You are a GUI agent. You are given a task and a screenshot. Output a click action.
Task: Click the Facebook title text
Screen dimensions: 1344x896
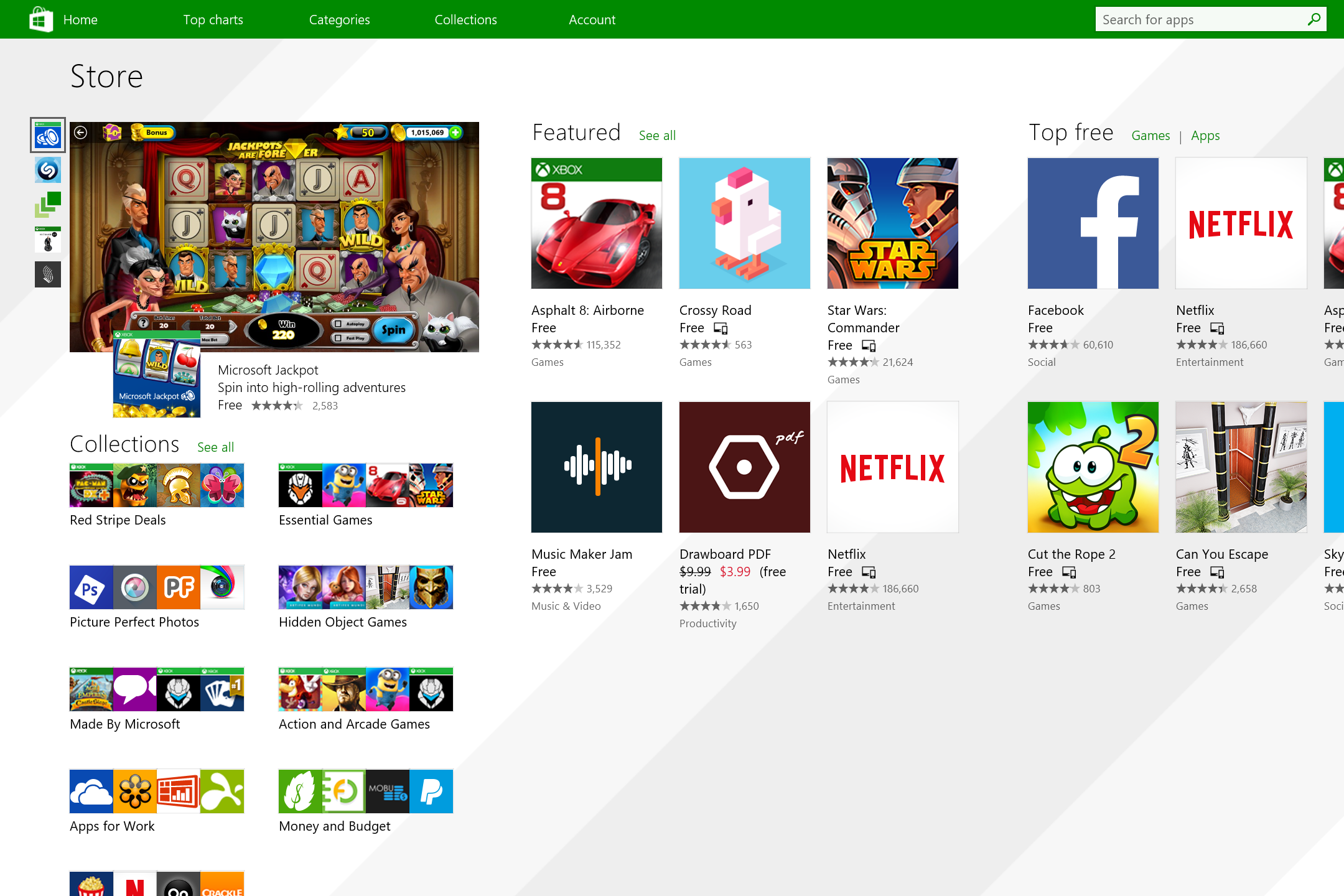tap(1055, 310)
